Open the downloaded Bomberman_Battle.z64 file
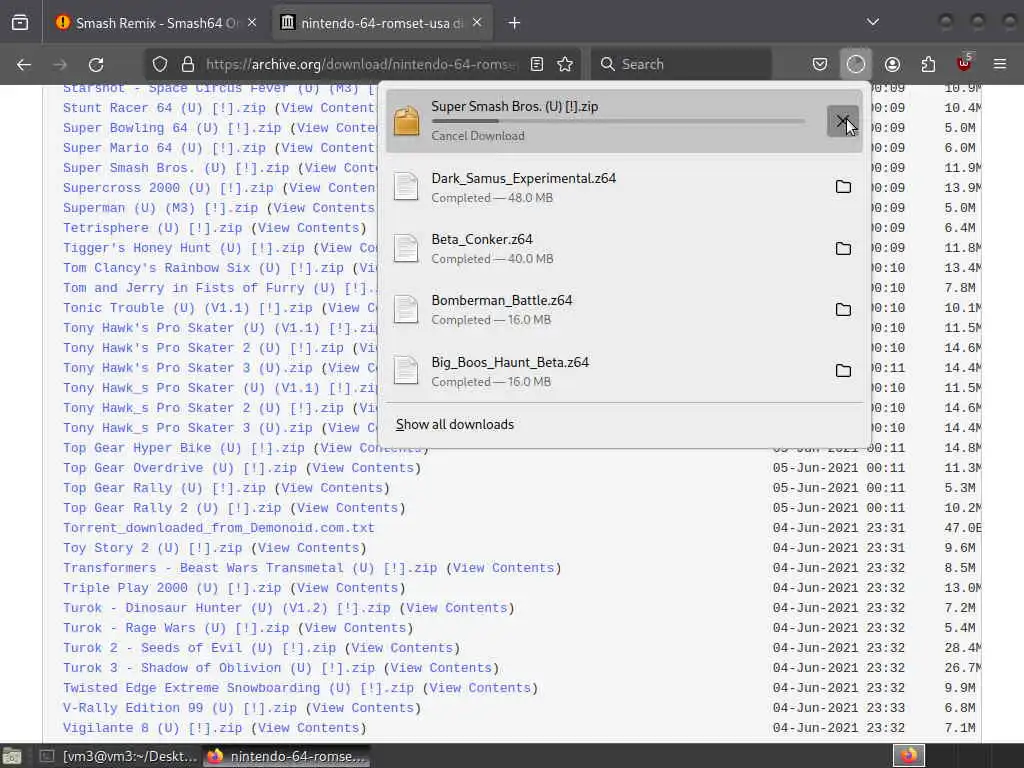This screenshot has width=1024, height=768. [x=604, y=309]
